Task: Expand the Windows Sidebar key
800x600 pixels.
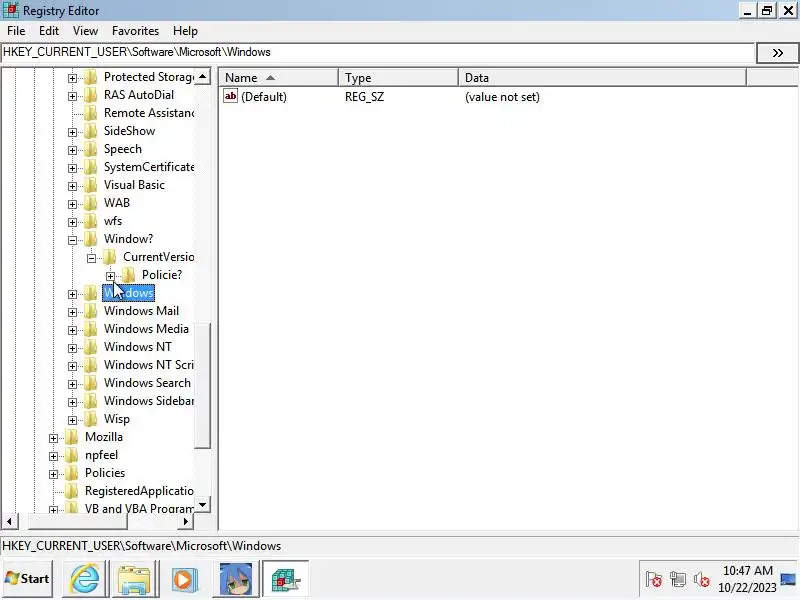Action: click(72, 402)
